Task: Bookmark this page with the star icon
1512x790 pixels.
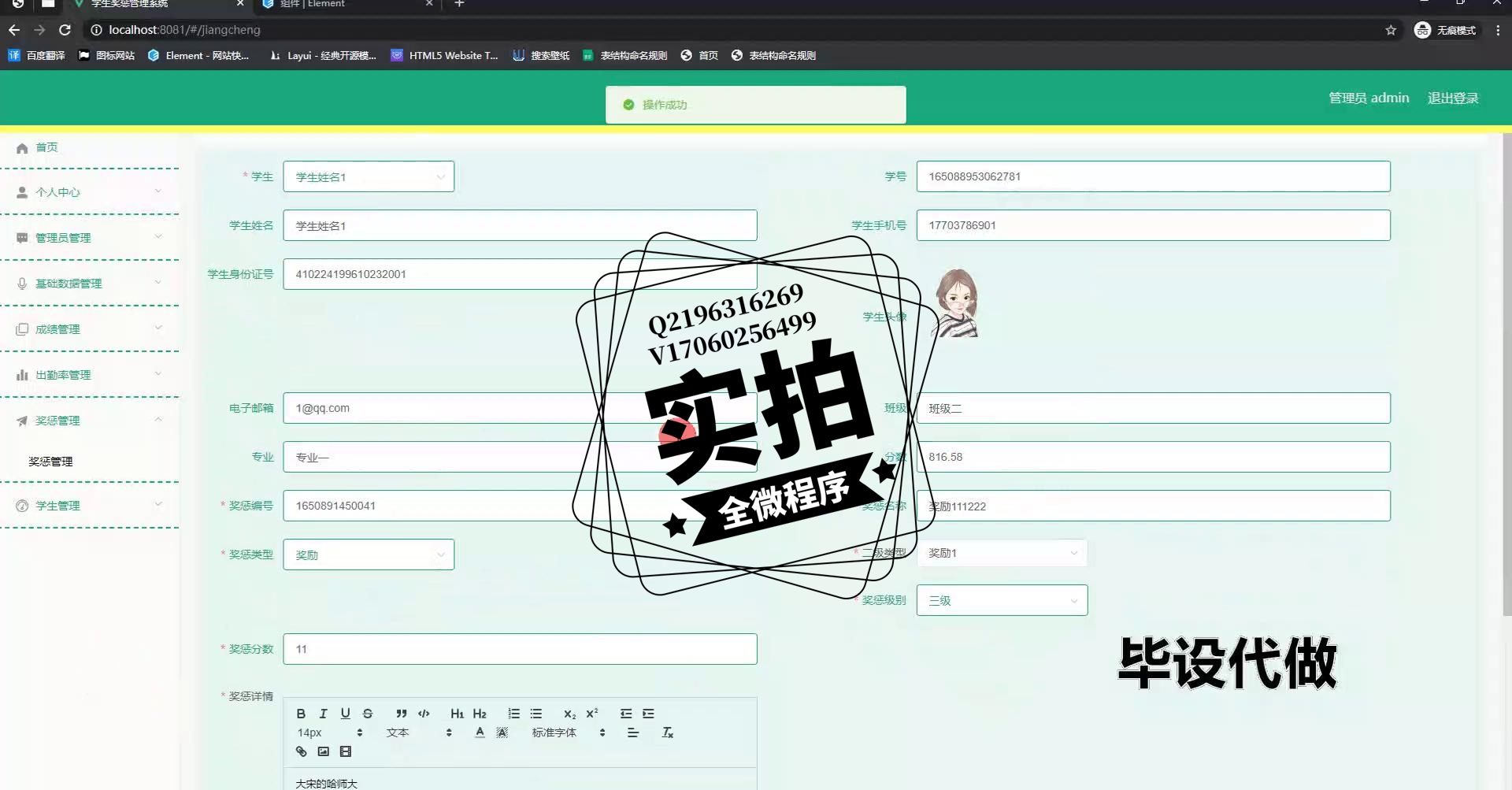Action: click(x=1391, y=30)
